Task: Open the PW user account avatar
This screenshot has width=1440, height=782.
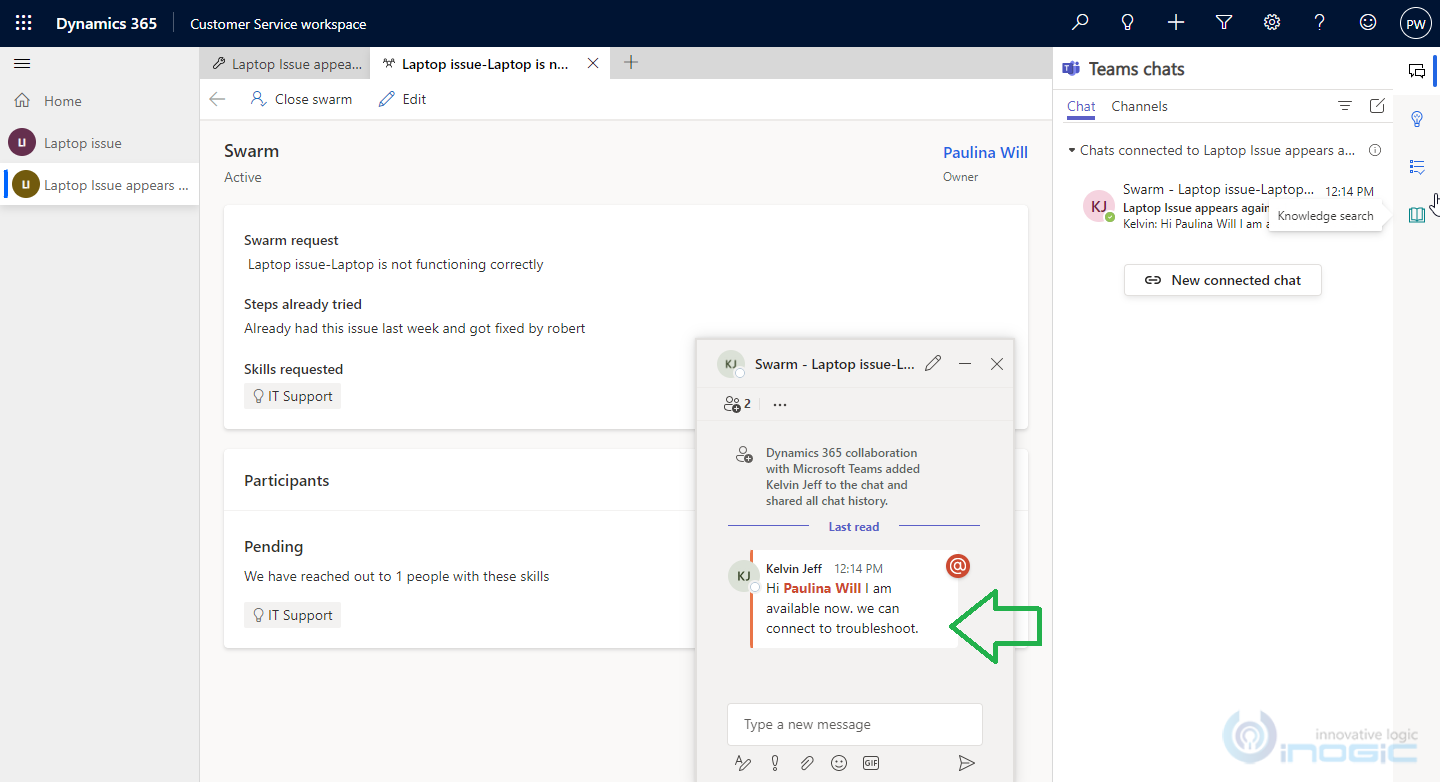Action: coord(1416,23)
